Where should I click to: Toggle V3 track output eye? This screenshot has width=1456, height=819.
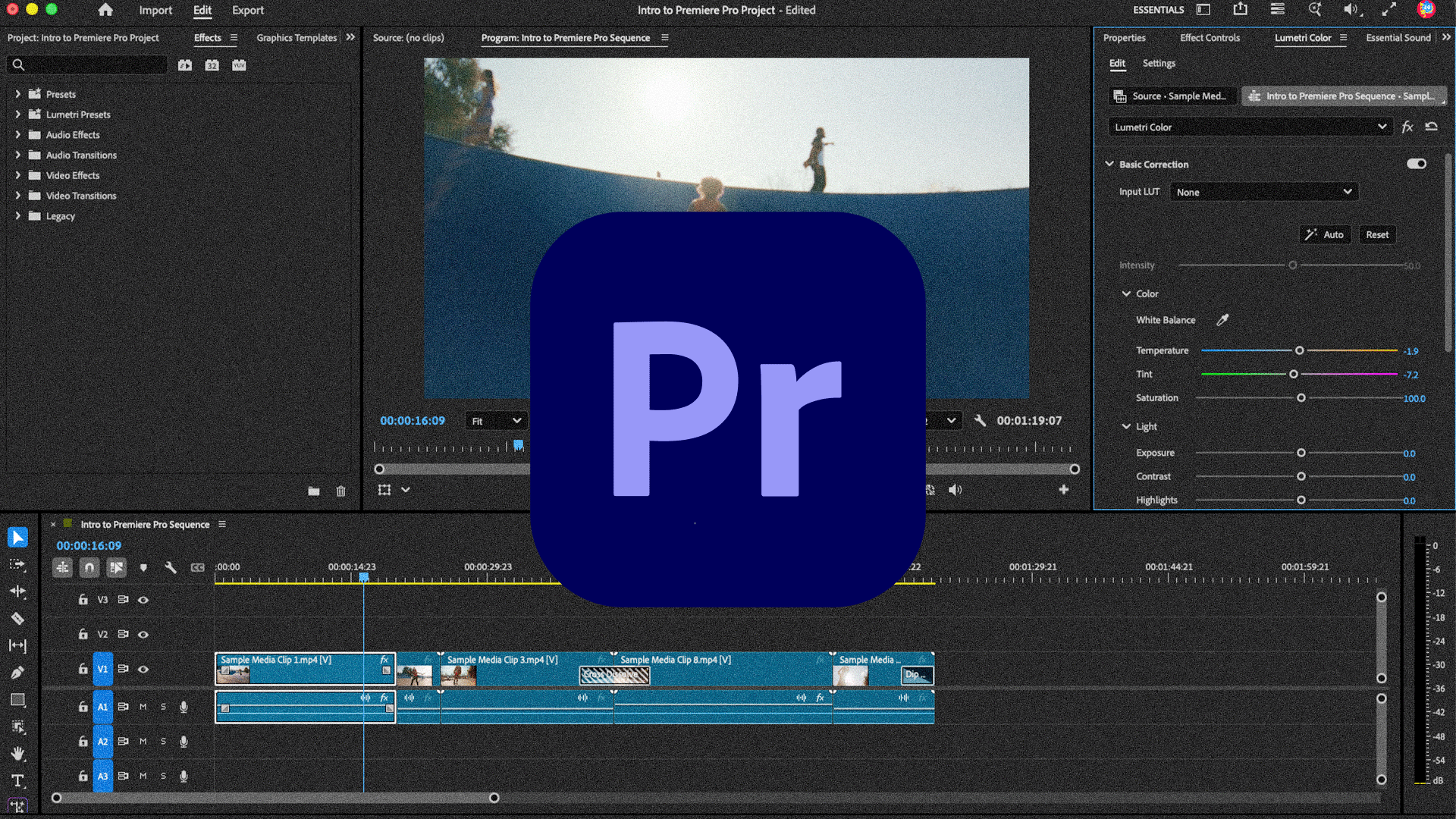point(143,600)
